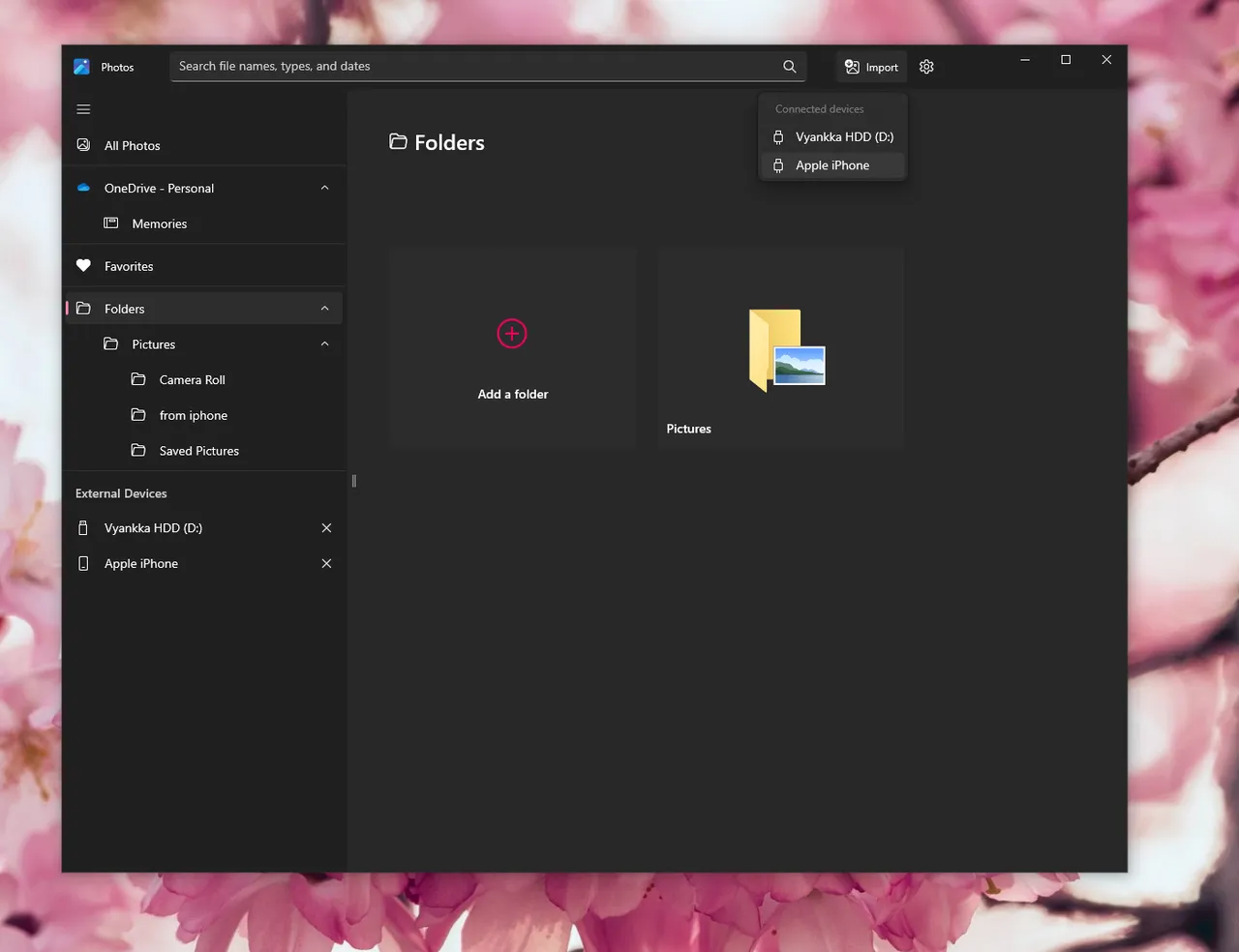Click the OneDrive cloud icon
1239x952 pixels.
click(83, 188)
